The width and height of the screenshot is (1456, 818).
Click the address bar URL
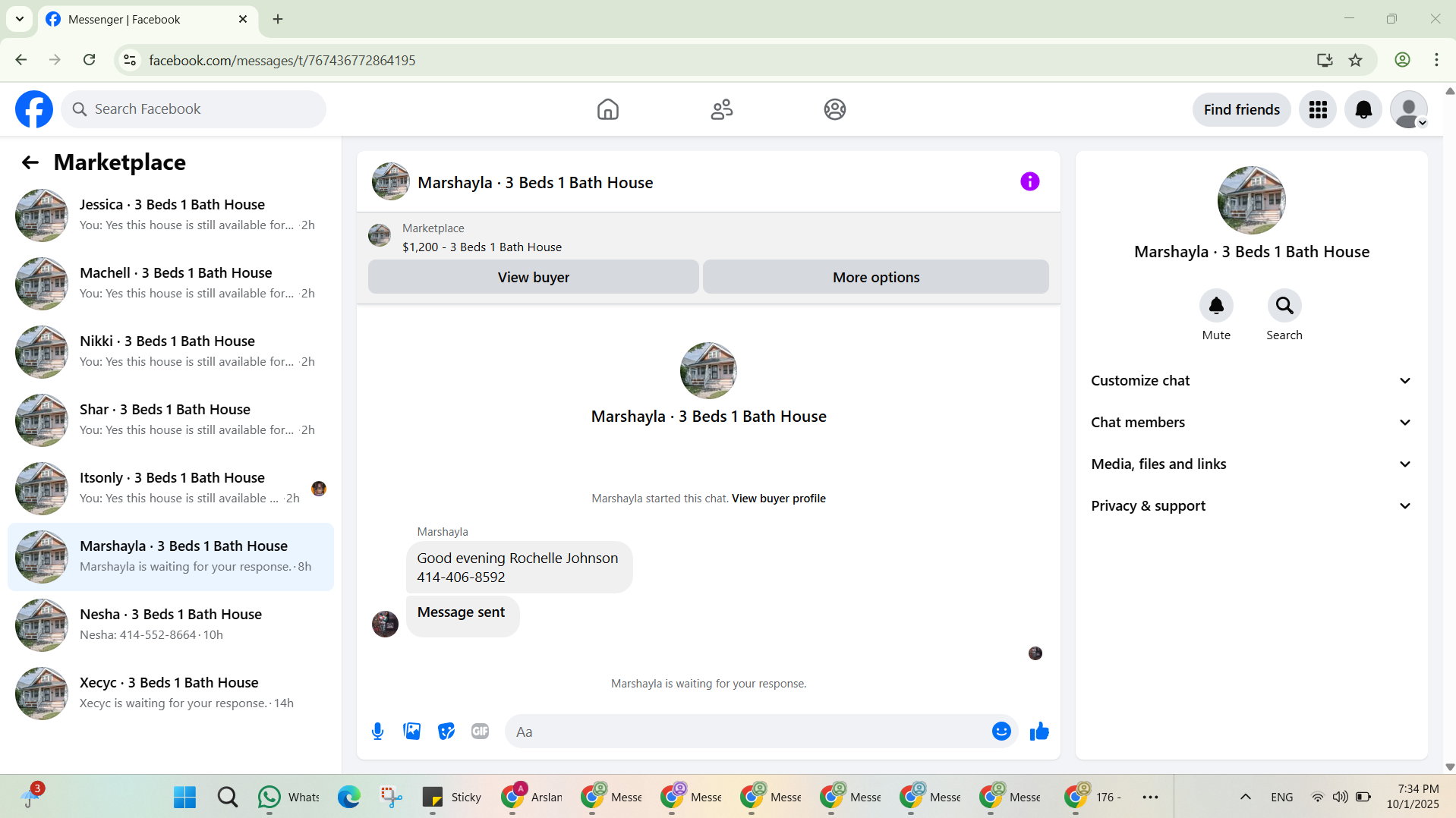tap(282, 61)
